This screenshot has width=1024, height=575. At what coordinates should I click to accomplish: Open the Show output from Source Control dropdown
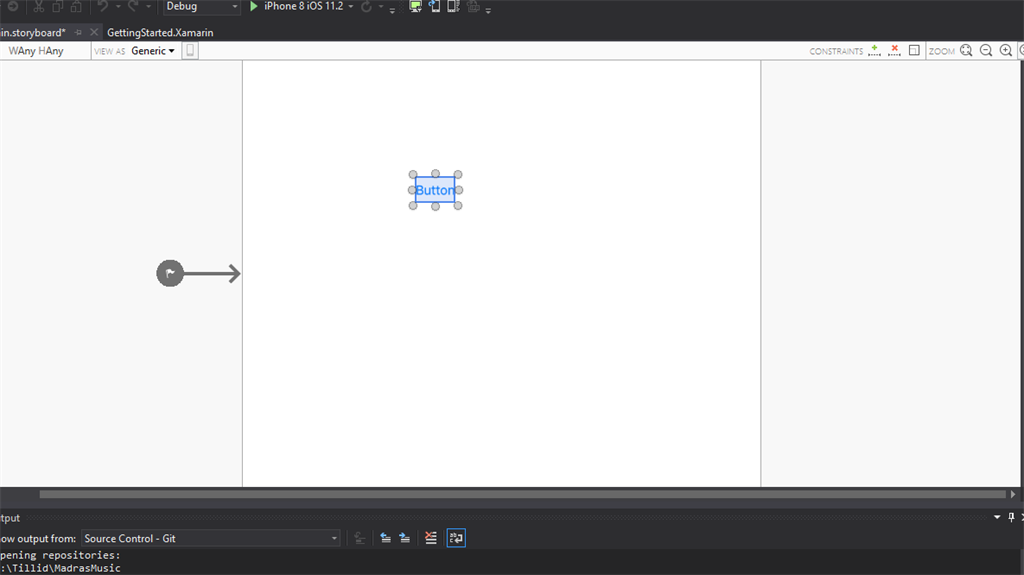click(210, 538)
